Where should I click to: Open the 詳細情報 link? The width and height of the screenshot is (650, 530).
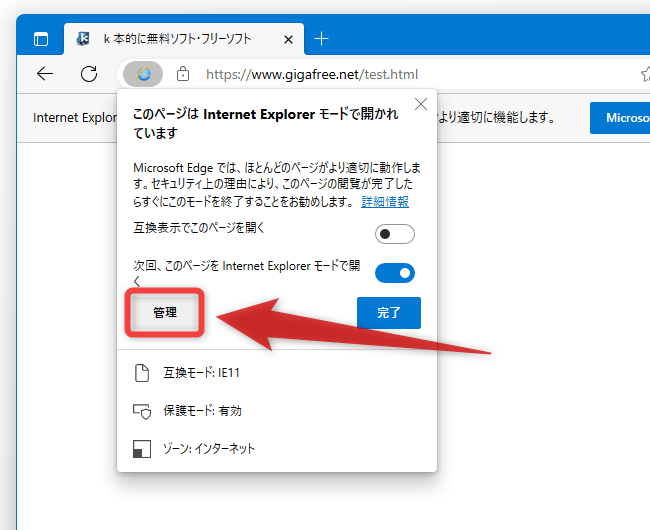pyautogui.click(x=385, y=202)
